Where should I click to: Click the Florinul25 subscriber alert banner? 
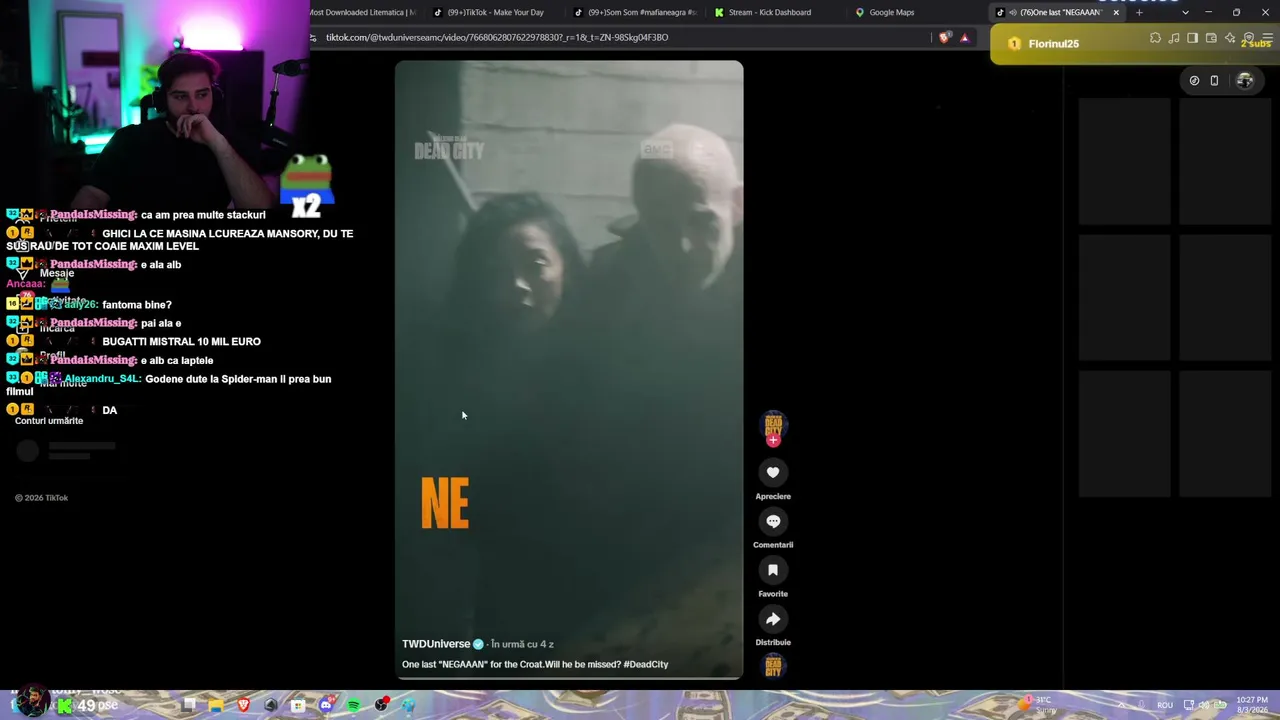[x=1135, y=44]
